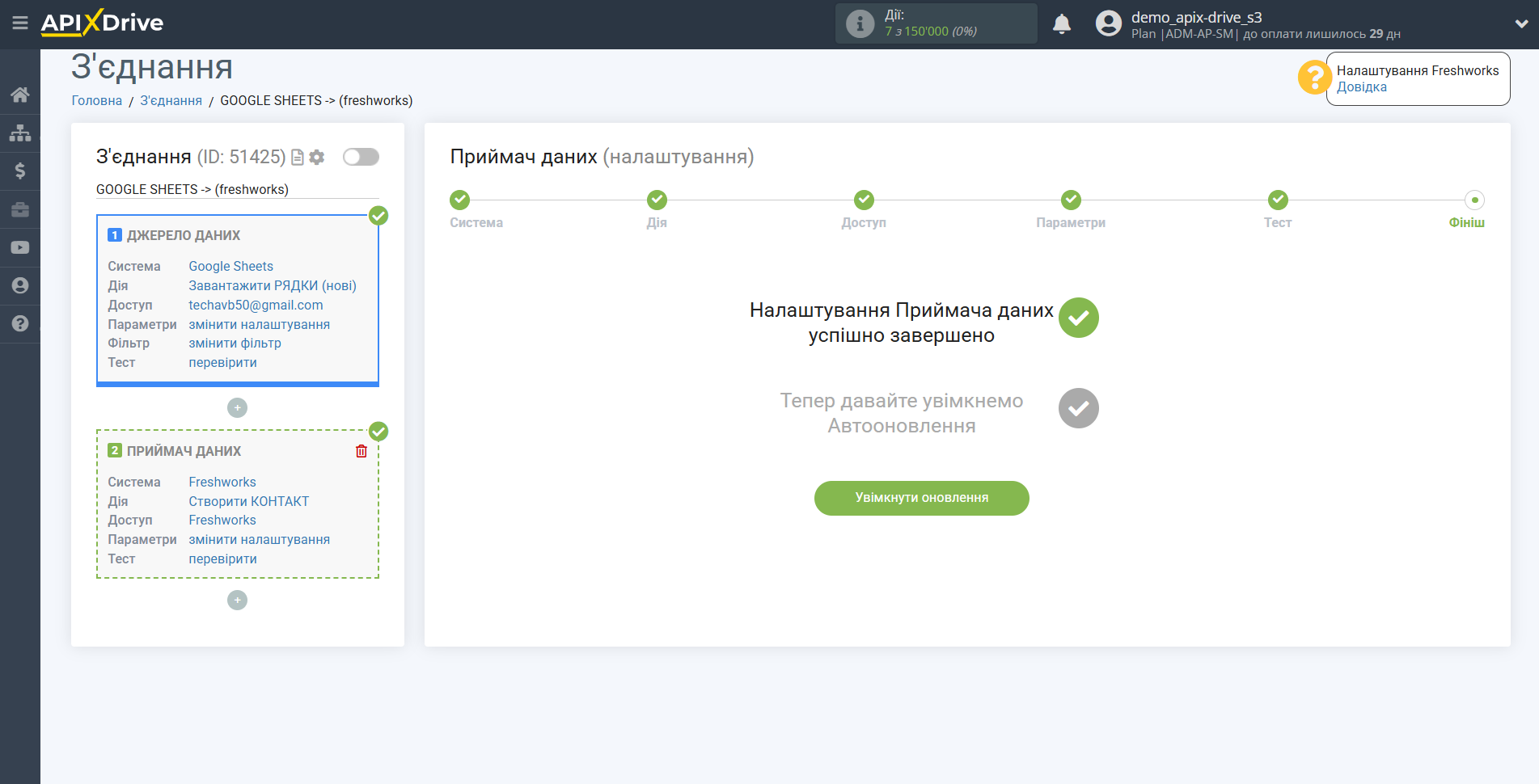The height and width of the screenshot is (784, 1539).
Task: Open the help question sidebar icon
Action: point(20,323)
